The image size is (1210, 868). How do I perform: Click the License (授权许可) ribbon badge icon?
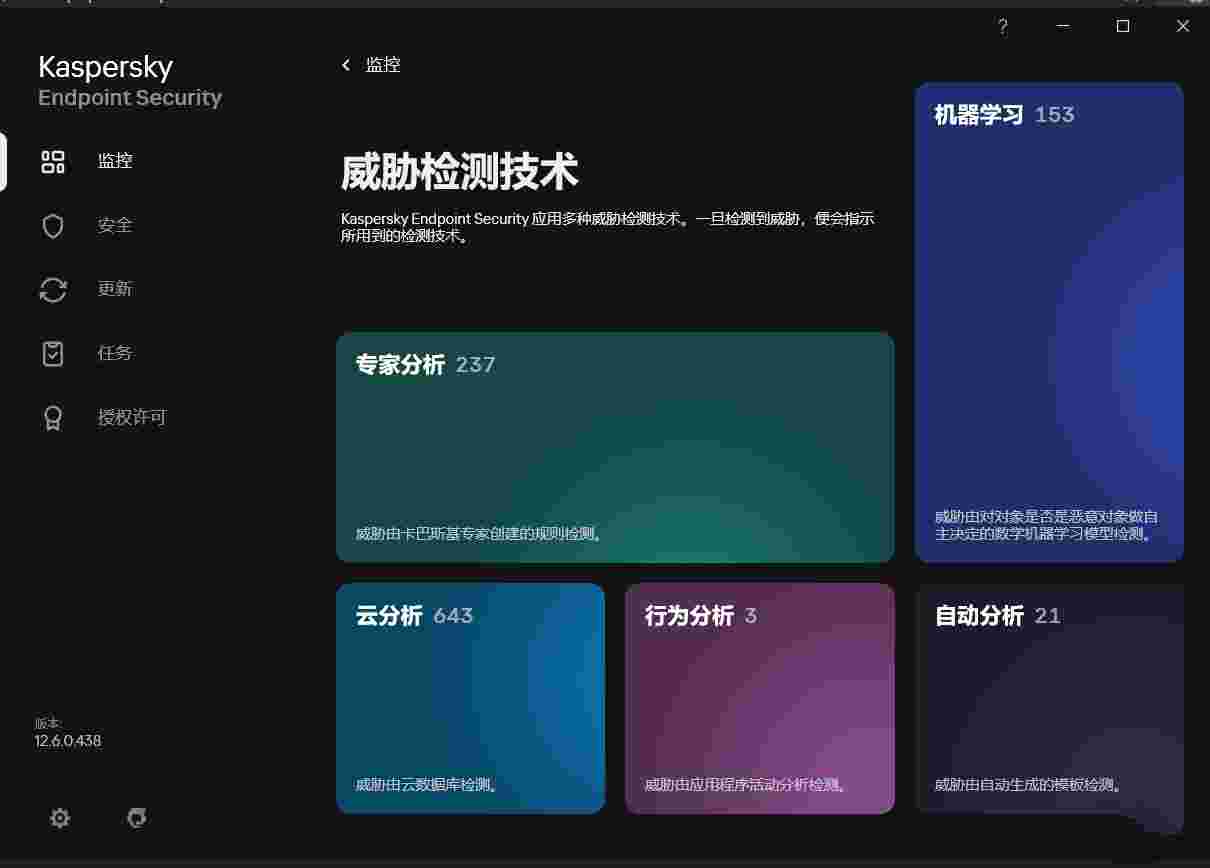[x=53, y=418]
